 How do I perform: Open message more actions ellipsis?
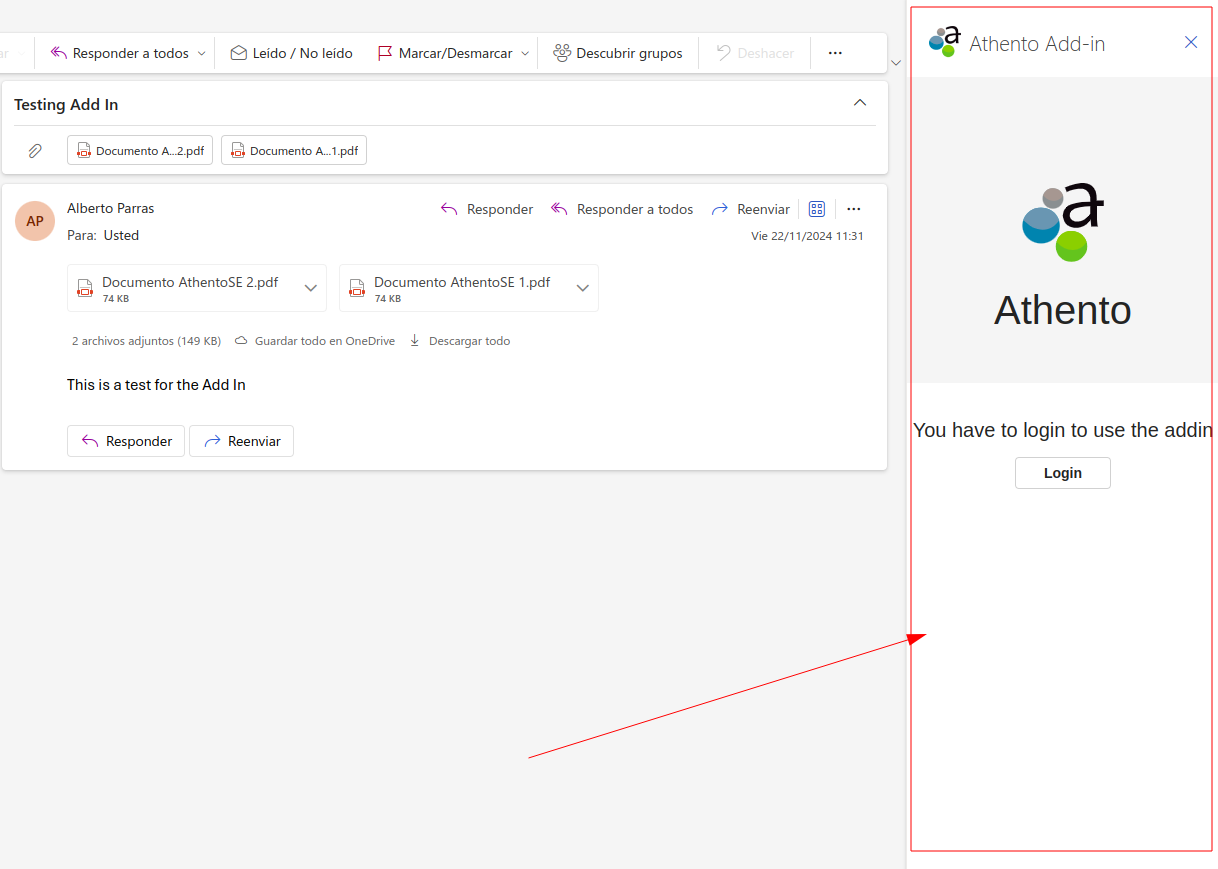pos(854,209)
